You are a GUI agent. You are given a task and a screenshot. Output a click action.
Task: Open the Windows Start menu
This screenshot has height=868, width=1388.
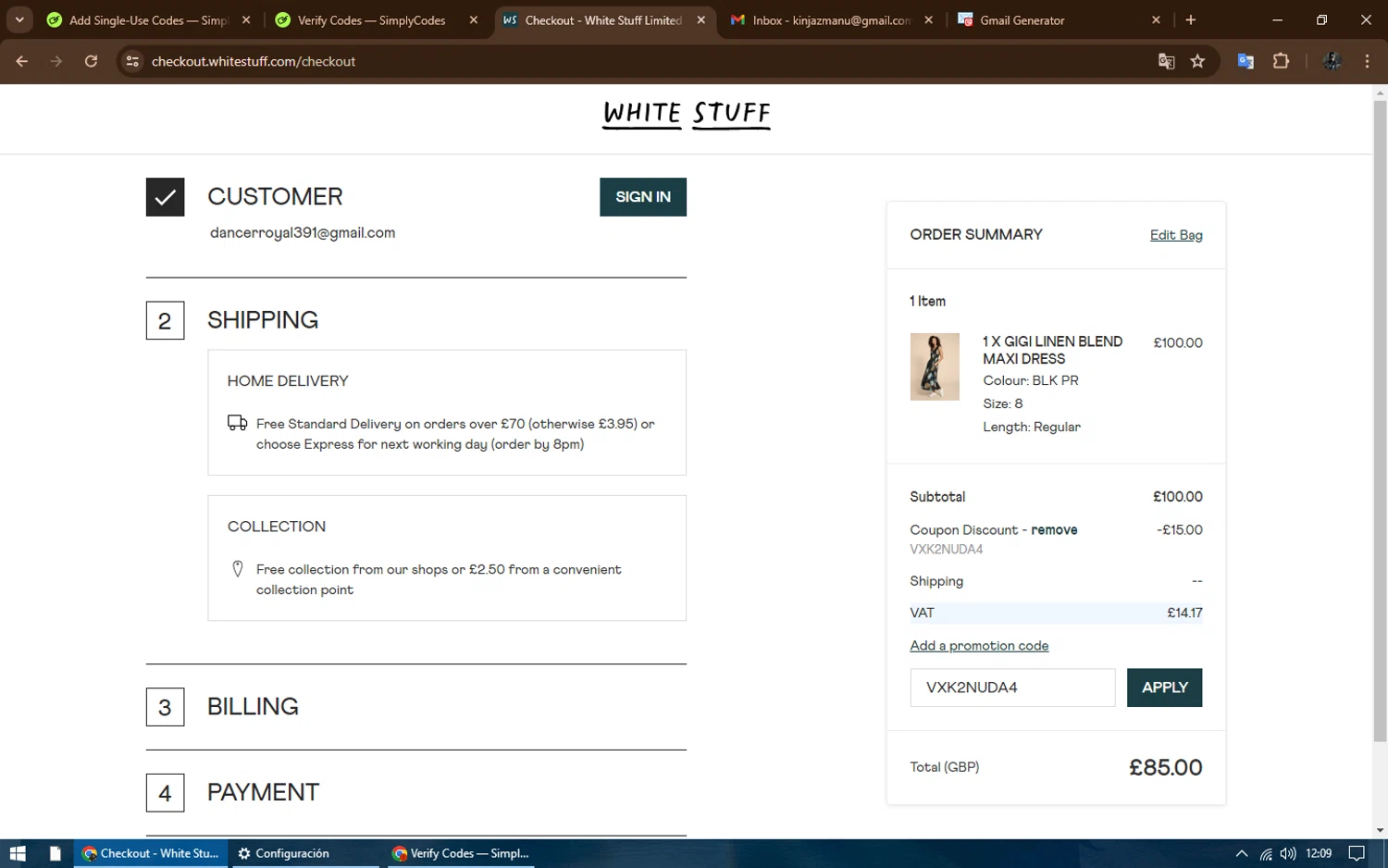[18, 853]
